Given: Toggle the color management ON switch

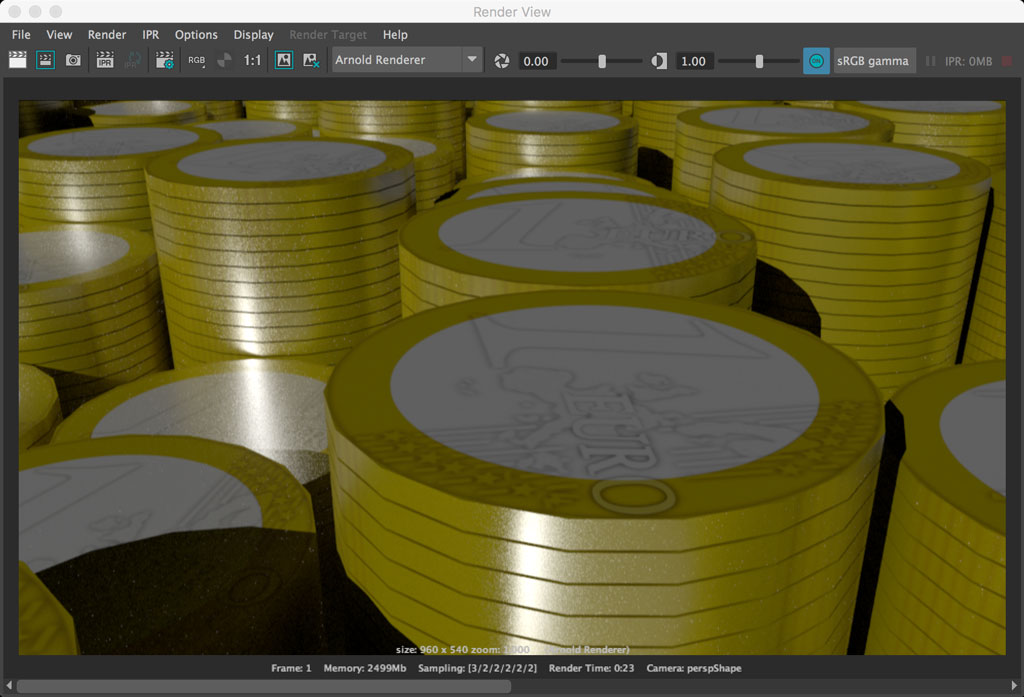Looking at the screenshot, I should click(x=816, y=61).
